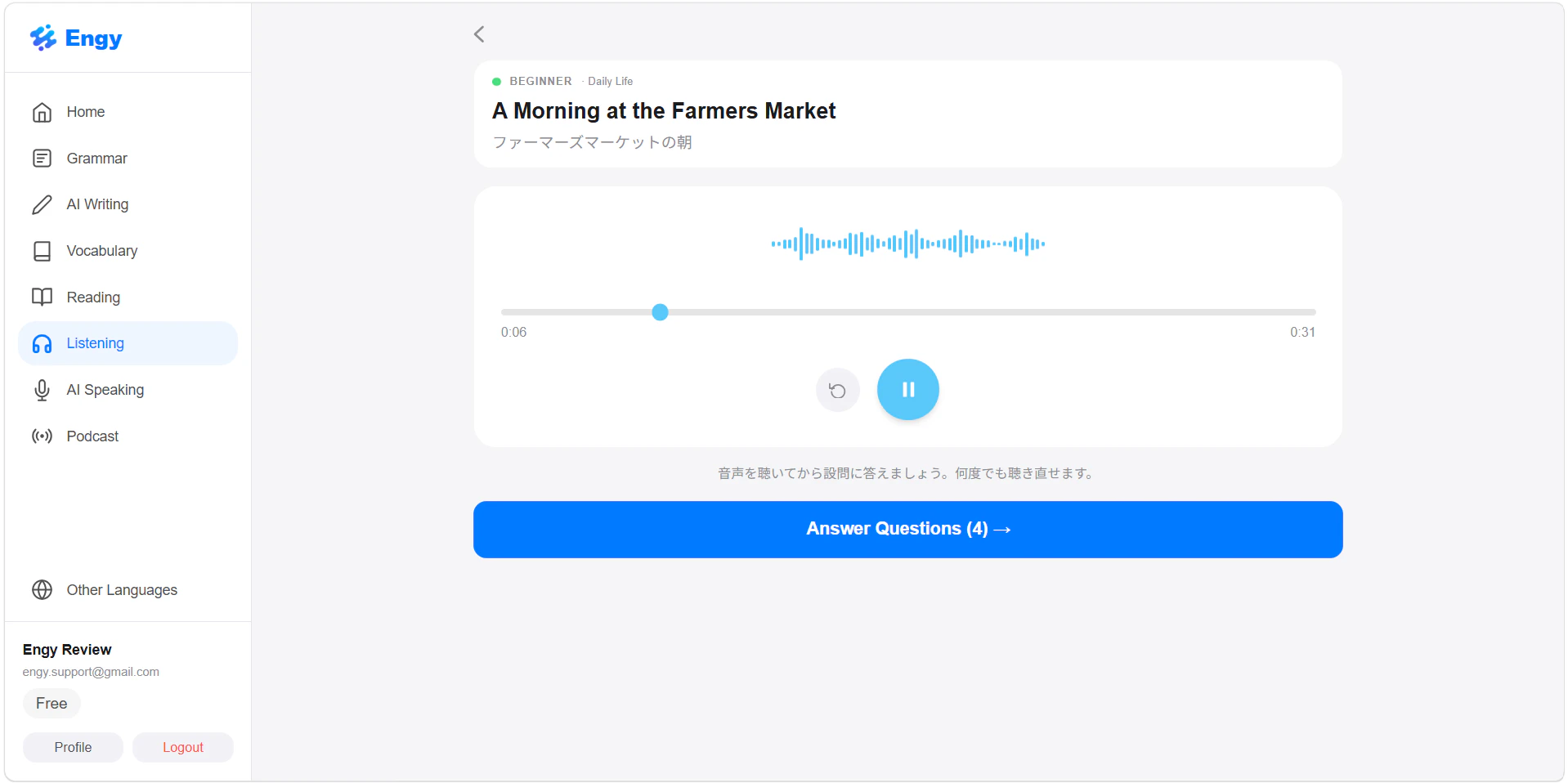
Task: Open the Profile button
Action: tap(73, 748)
